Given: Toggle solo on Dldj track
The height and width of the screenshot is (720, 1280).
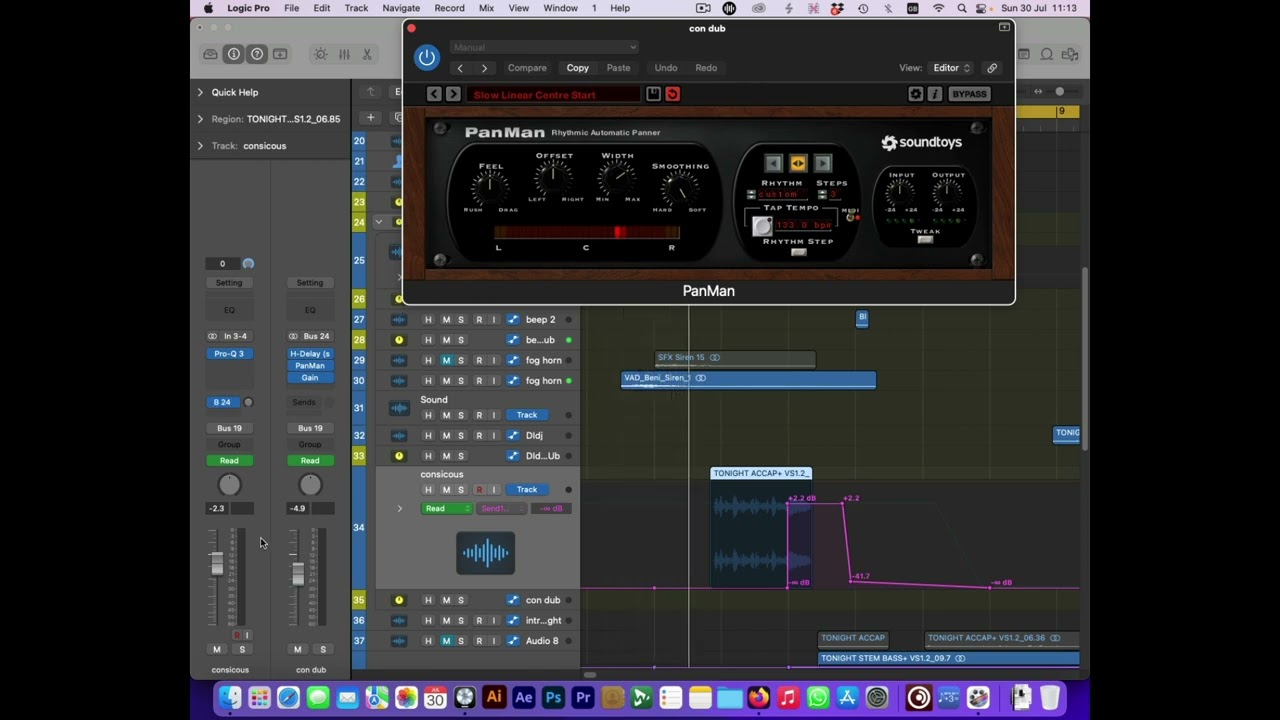Looking at the screenshot, I should click(x=461, y=435).
